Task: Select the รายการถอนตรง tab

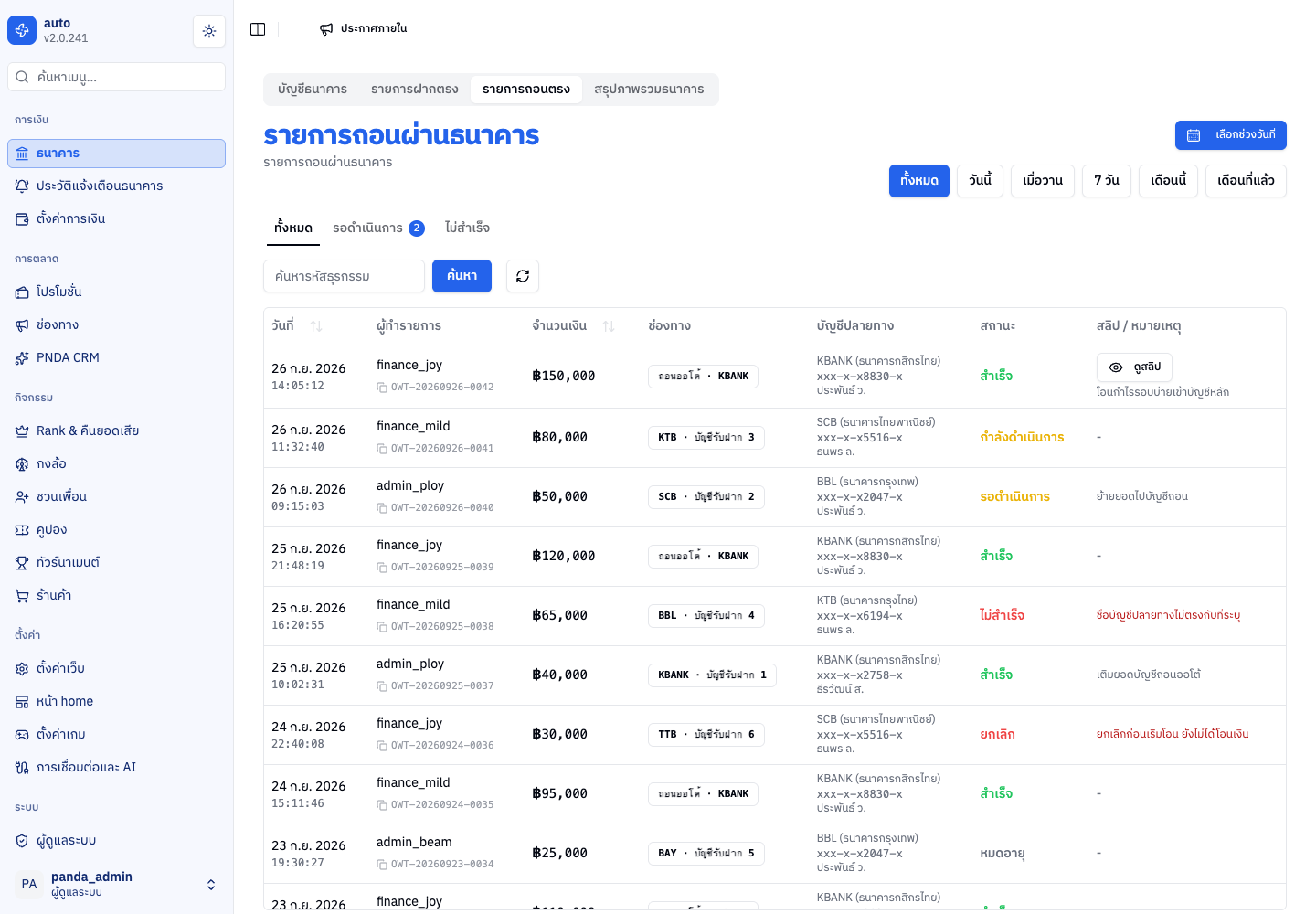Action: [x=526, y=90]
